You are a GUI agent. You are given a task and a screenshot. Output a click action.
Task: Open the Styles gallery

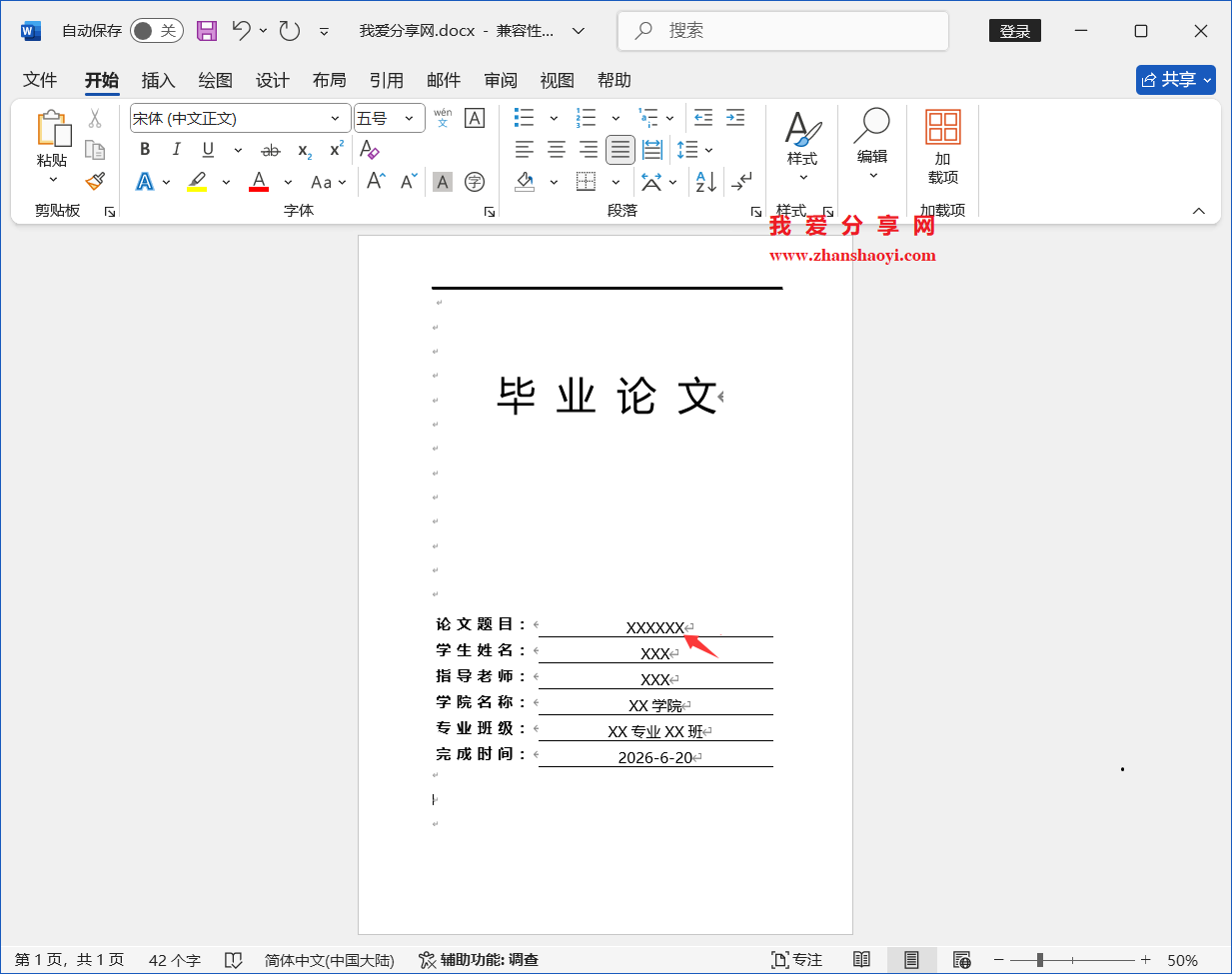(x=802, y=146)
